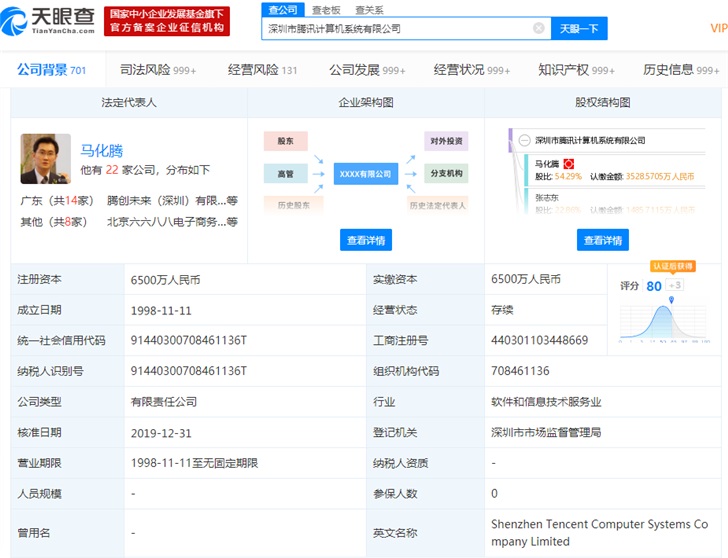728x558 pixels.
Task: Click 企业架构图 column header
Action: pyautogui.click(x=366, y=103)
